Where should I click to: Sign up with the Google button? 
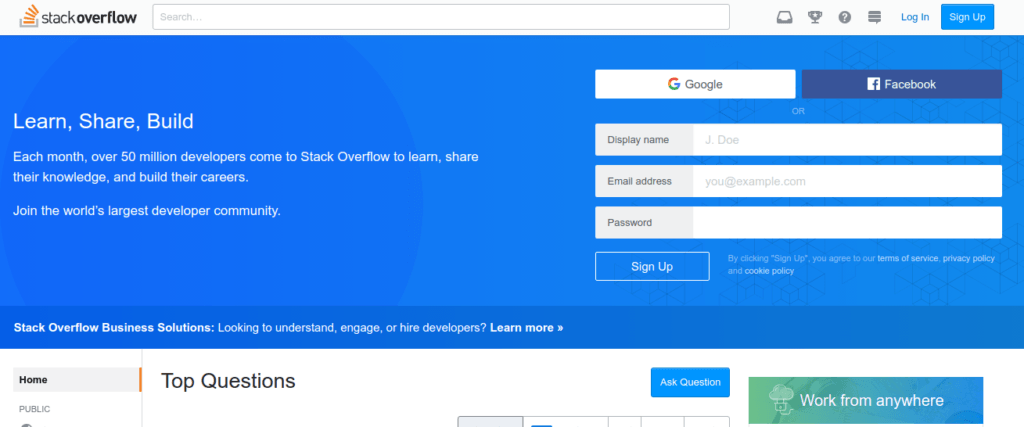695,84
